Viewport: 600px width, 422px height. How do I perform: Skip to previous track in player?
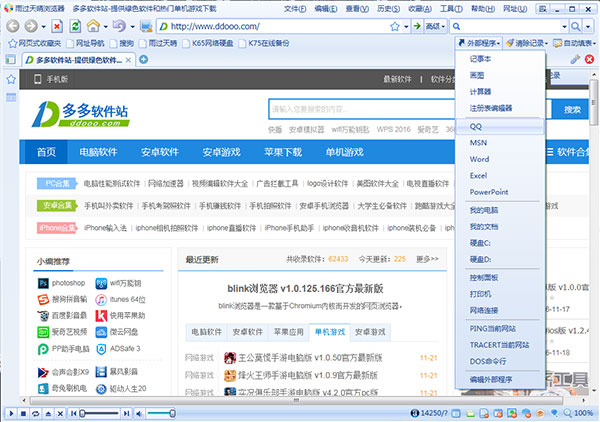[x=73, y=413]
